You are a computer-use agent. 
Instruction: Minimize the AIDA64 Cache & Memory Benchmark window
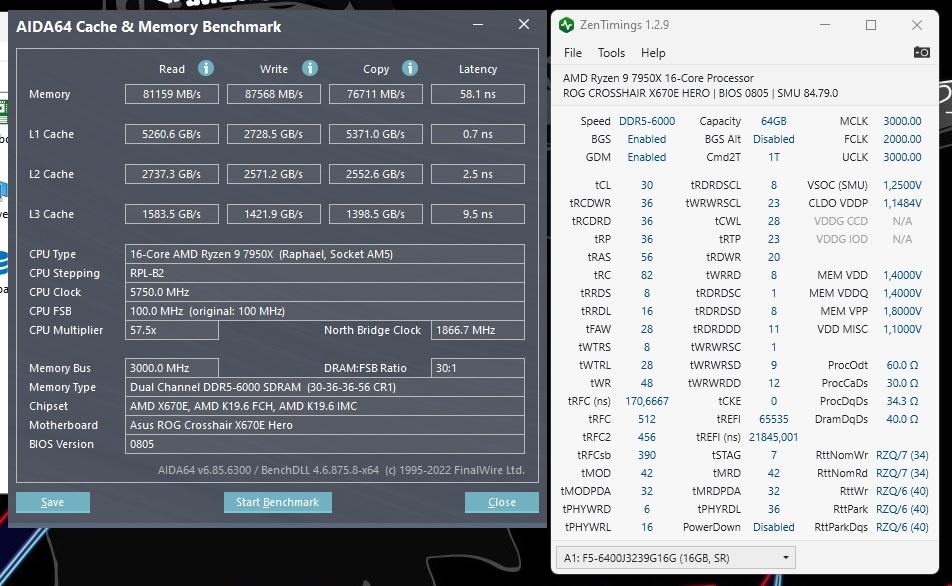(478, 25)
